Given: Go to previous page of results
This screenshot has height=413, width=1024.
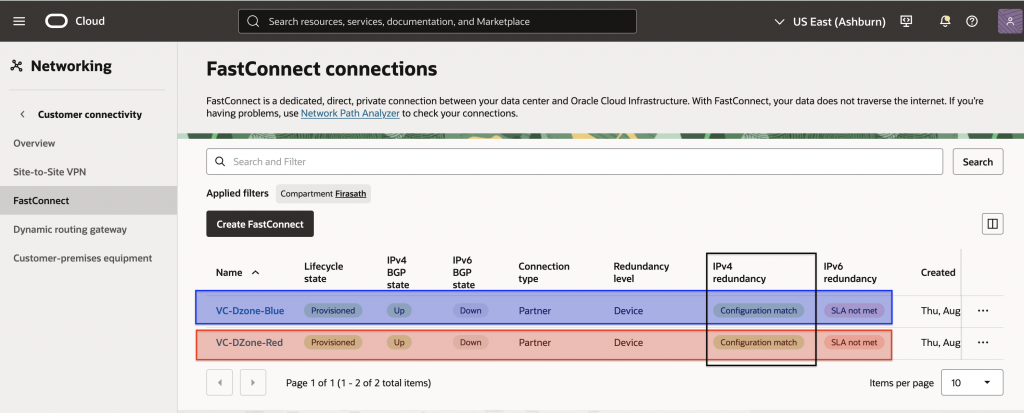Looking at the screenshot, I should point(219,382).
